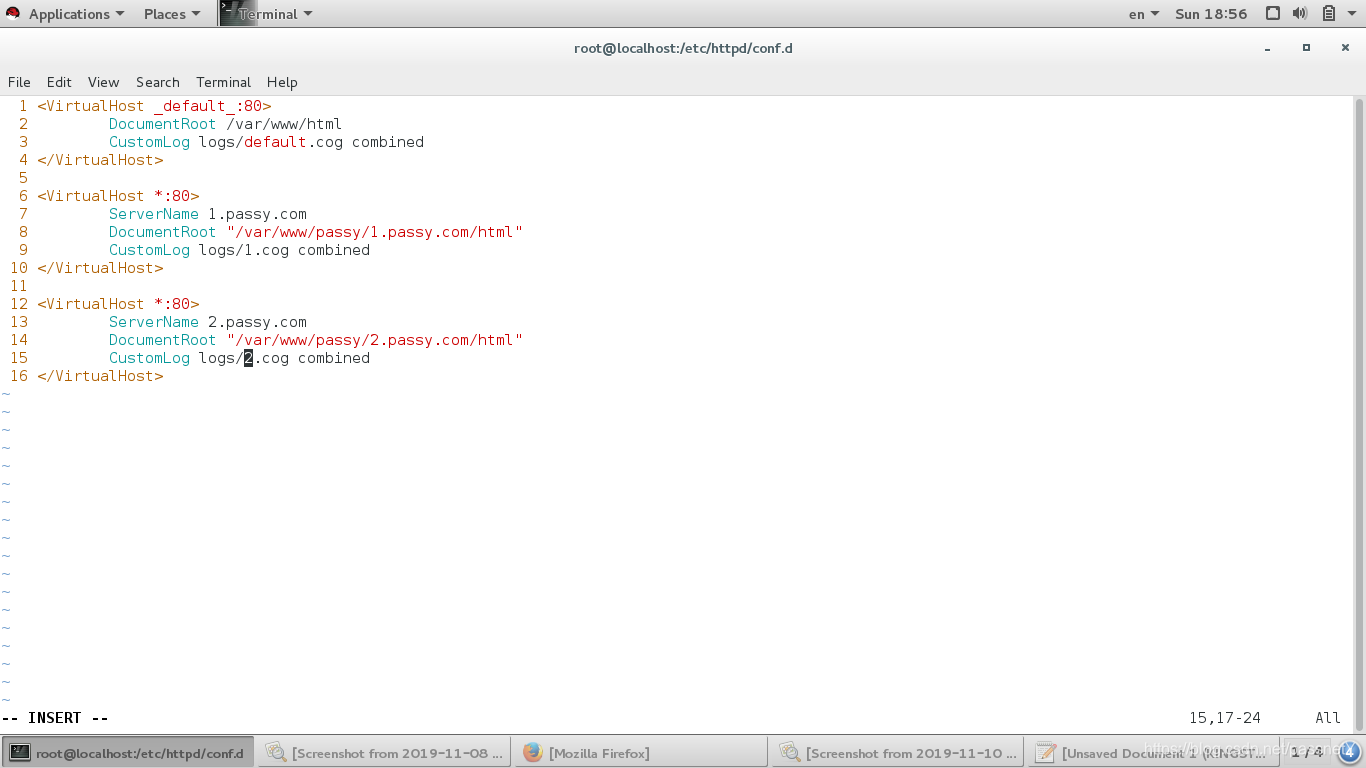Open the en input language selector
Image resolution: width=1366 pixels, height=768 pixels.
[x=1144, y=14]
